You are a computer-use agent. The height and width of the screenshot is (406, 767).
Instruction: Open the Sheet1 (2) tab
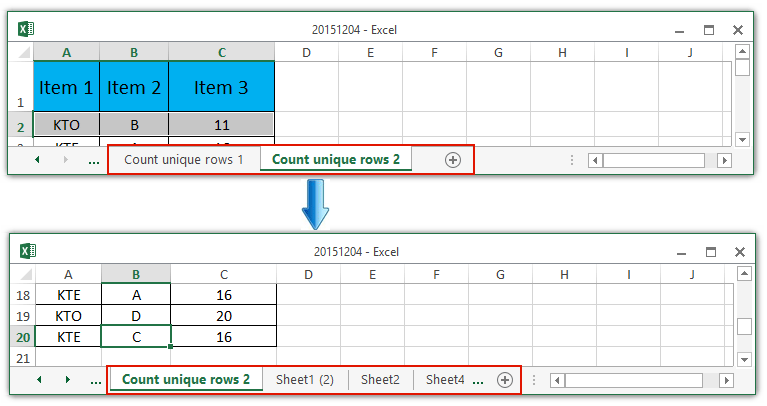point(305,380)
